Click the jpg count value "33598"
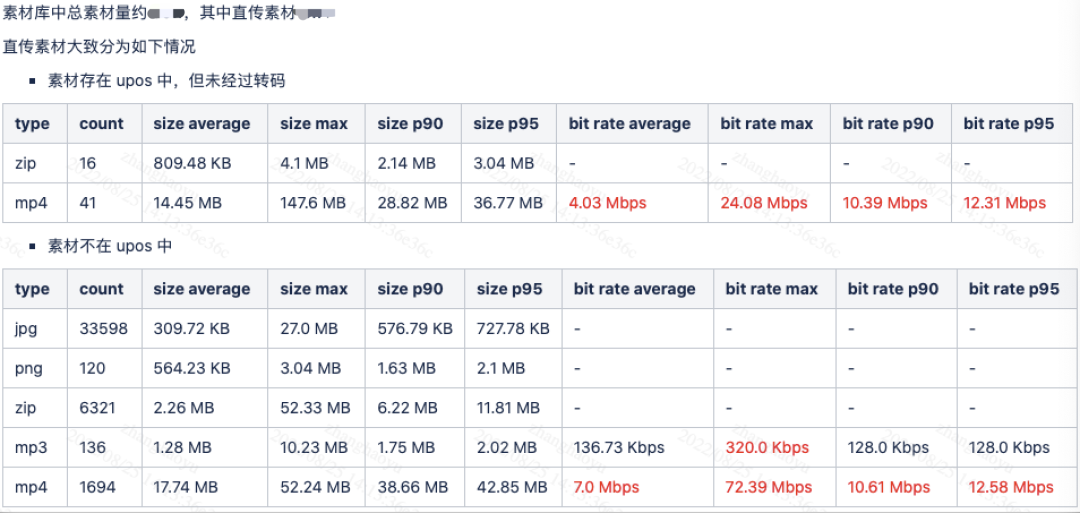Image resolution: width=1080 pixels, height=513 pixels. [104, 328]
